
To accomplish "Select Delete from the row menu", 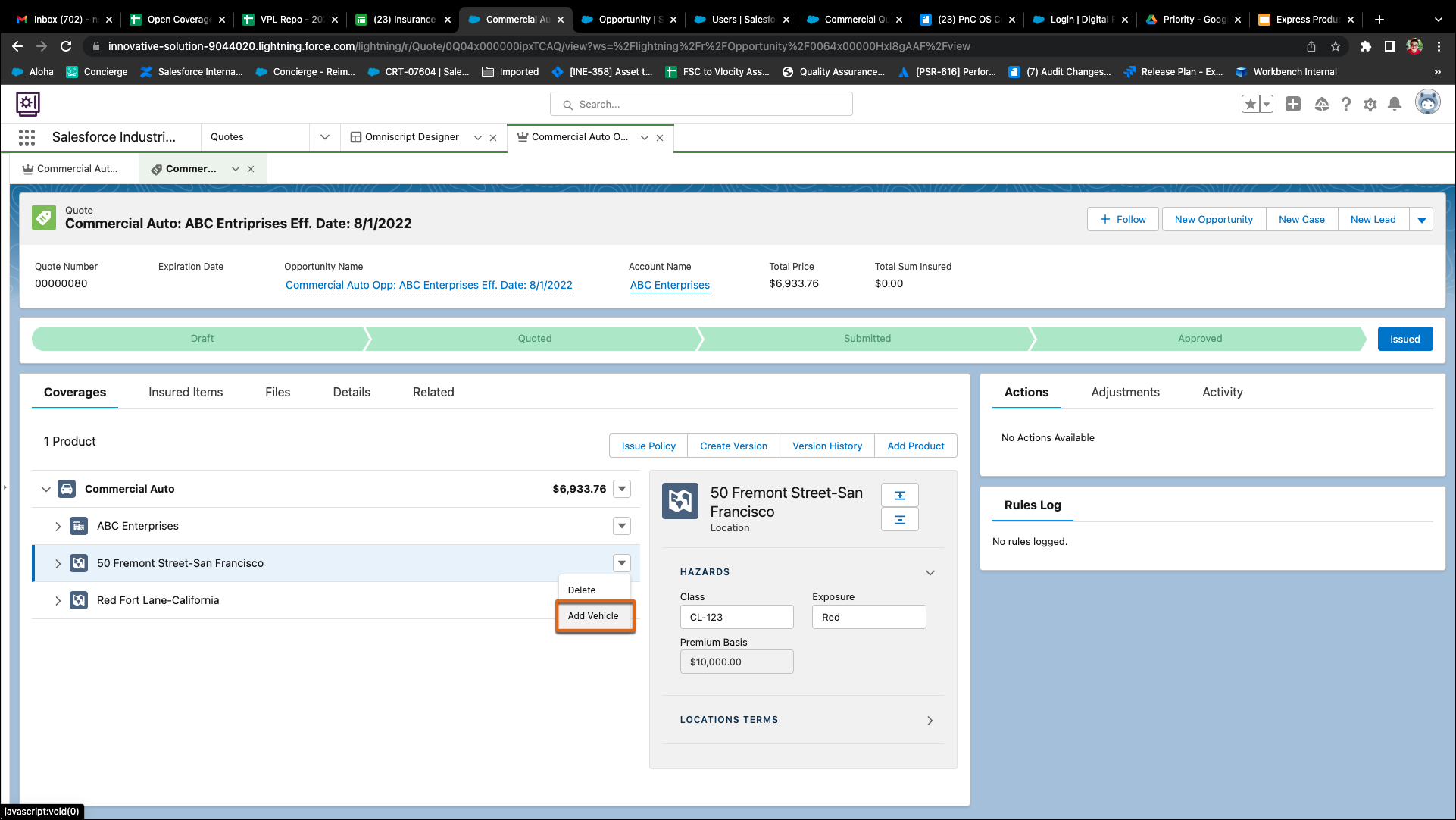I will pyautogui.click(x=582, y=590).
